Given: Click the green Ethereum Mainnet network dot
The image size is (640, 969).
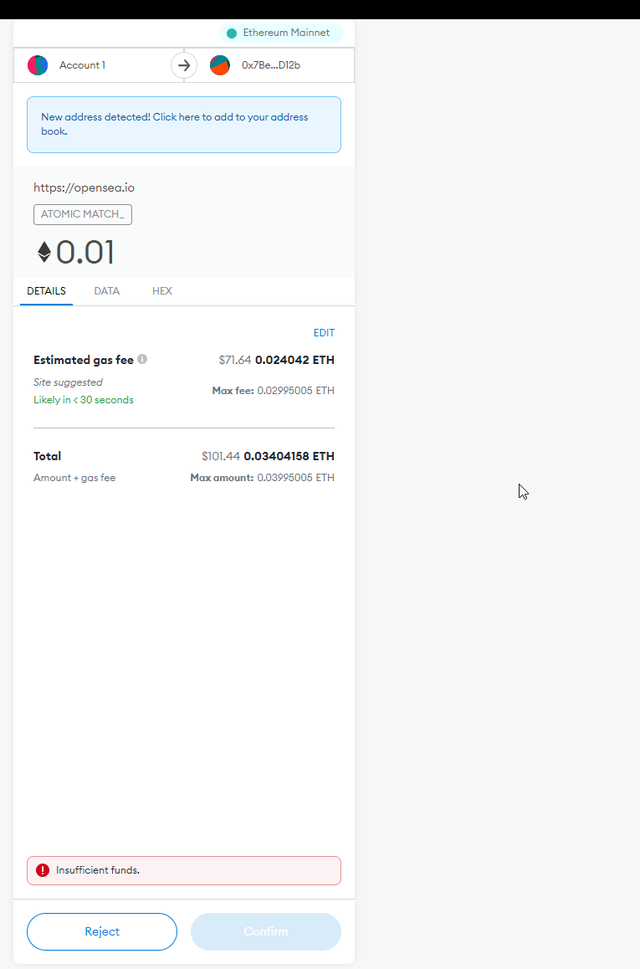Looking at the screenshot, I should tap(232, 33).
